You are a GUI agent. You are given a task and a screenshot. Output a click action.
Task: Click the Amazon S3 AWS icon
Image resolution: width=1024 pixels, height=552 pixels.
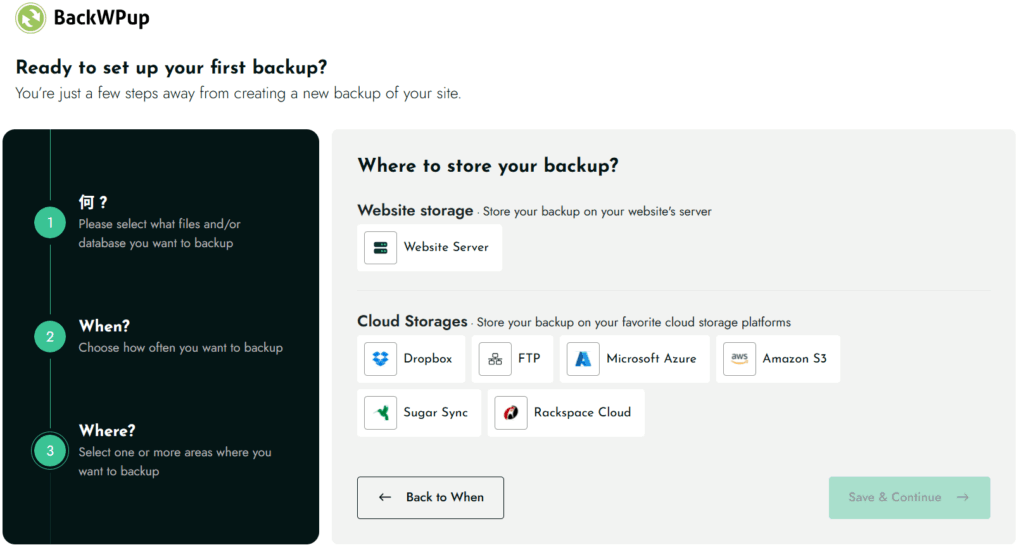pos(739,359)
